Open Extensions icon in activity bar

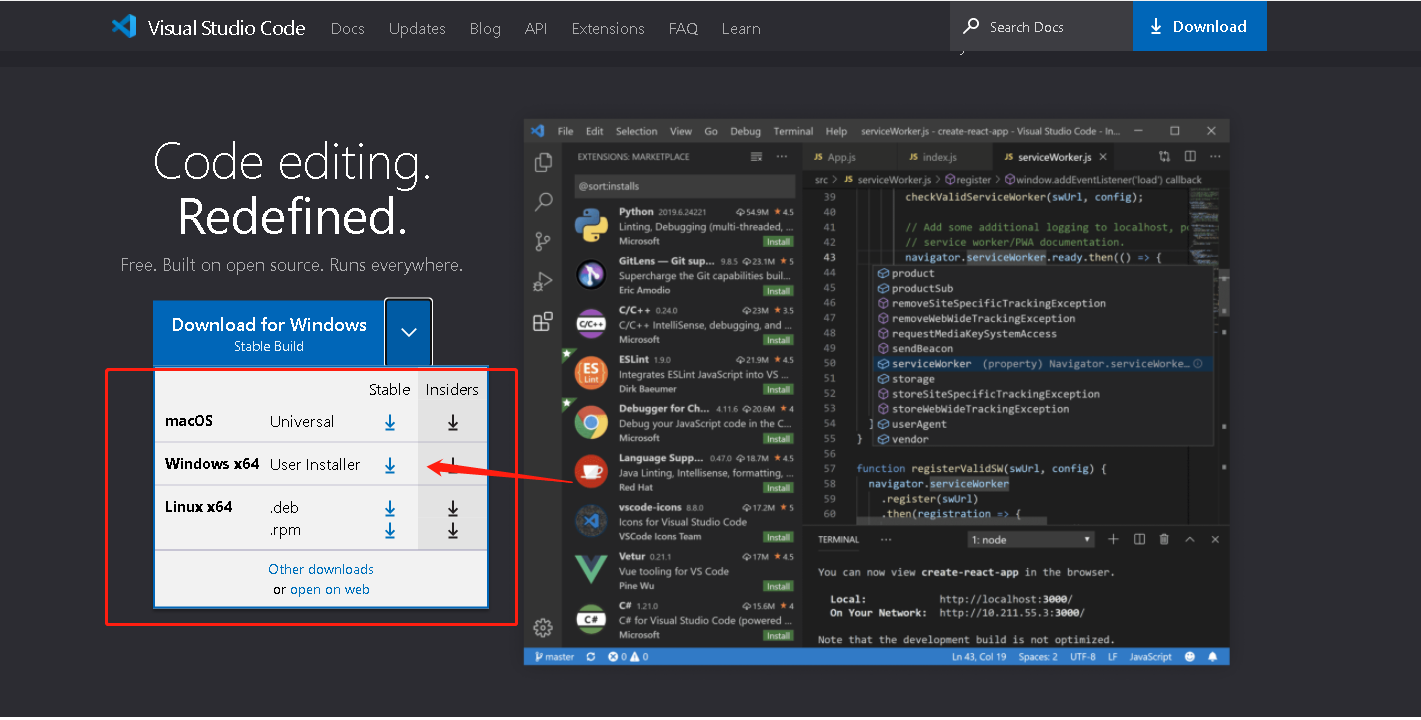click(543, 321)
